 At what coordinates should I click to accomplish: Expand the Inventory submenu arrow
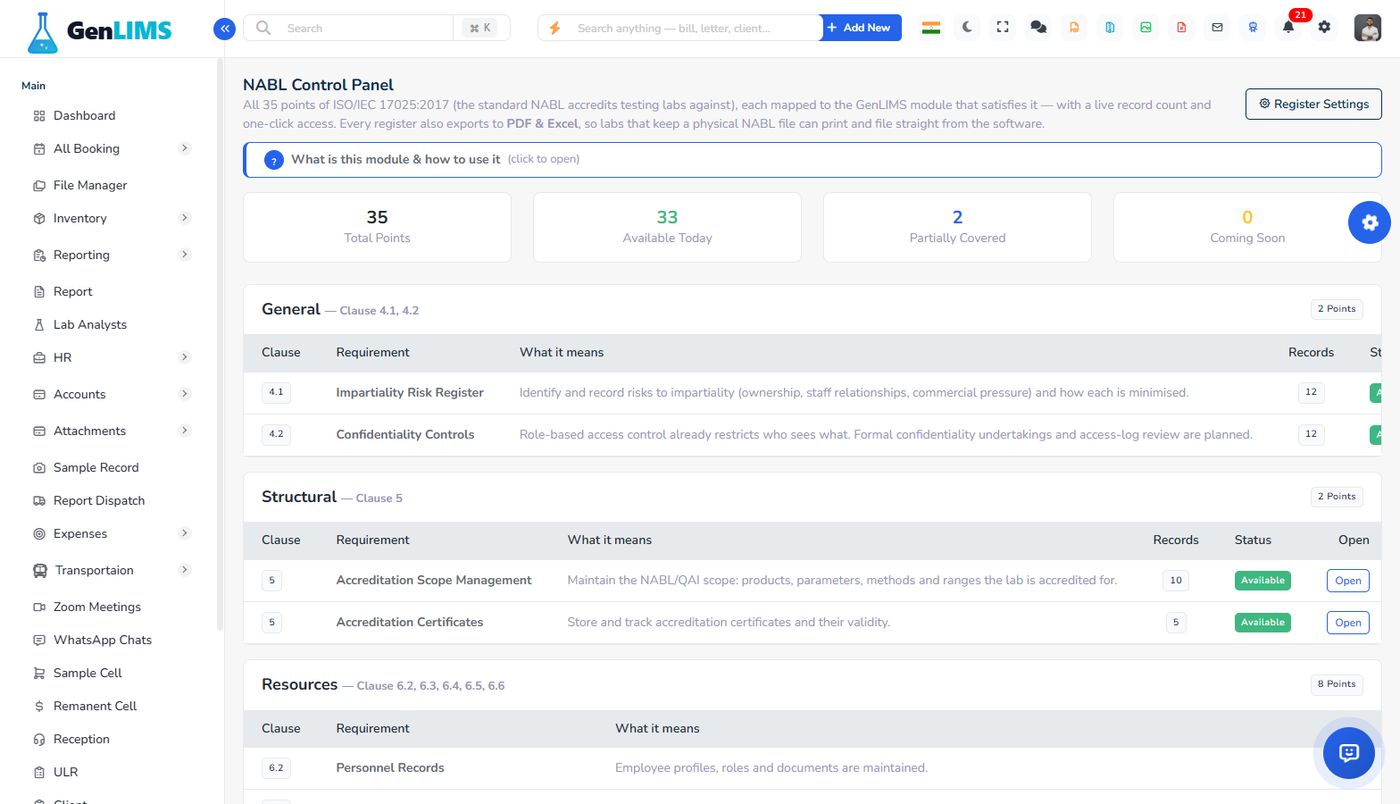(184, 218)
